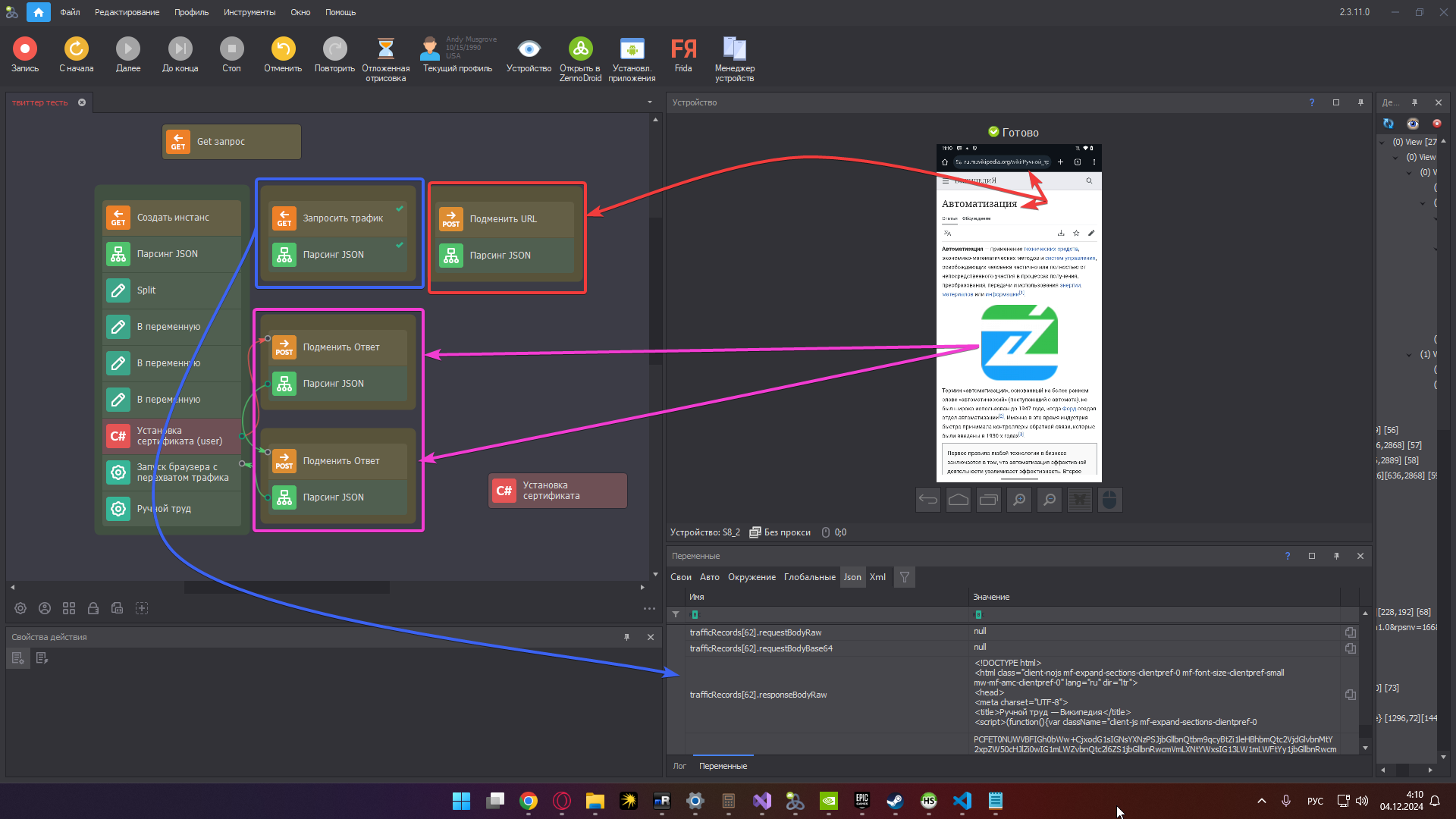Collapse the top (0) View tree node
The height and width of the screenshot is (819, 1456).
pyautogui.click(x=1382, y=143)
